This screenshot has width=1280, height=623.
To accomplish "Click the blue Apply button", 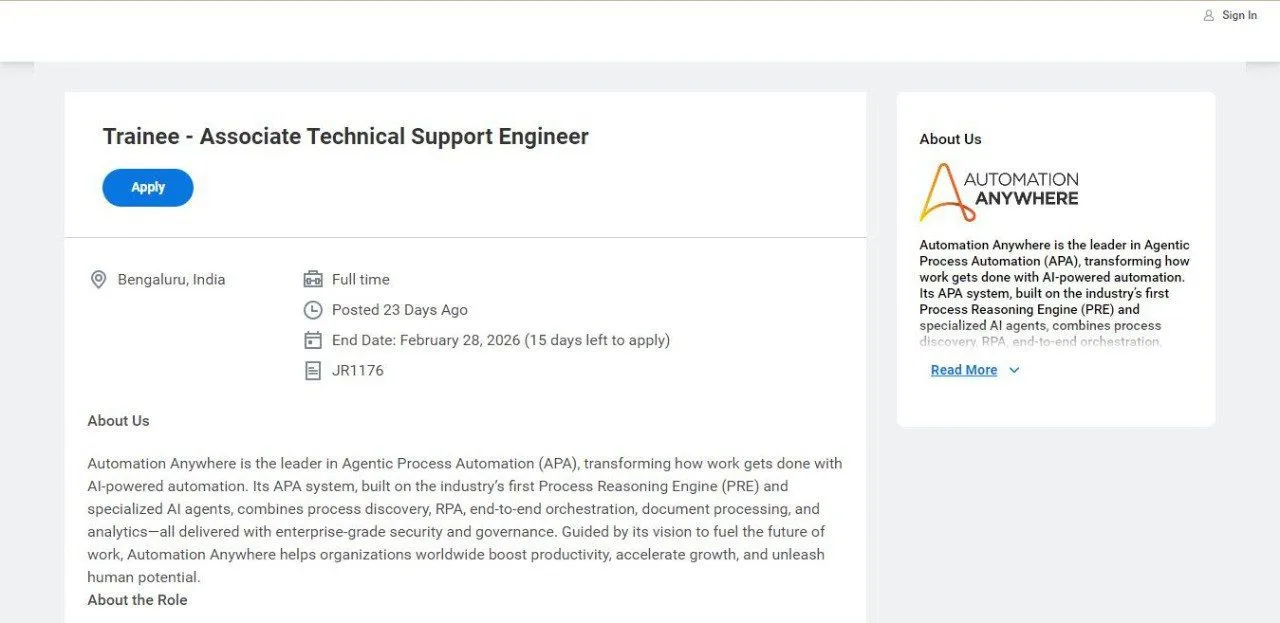I will coord(148,188).
